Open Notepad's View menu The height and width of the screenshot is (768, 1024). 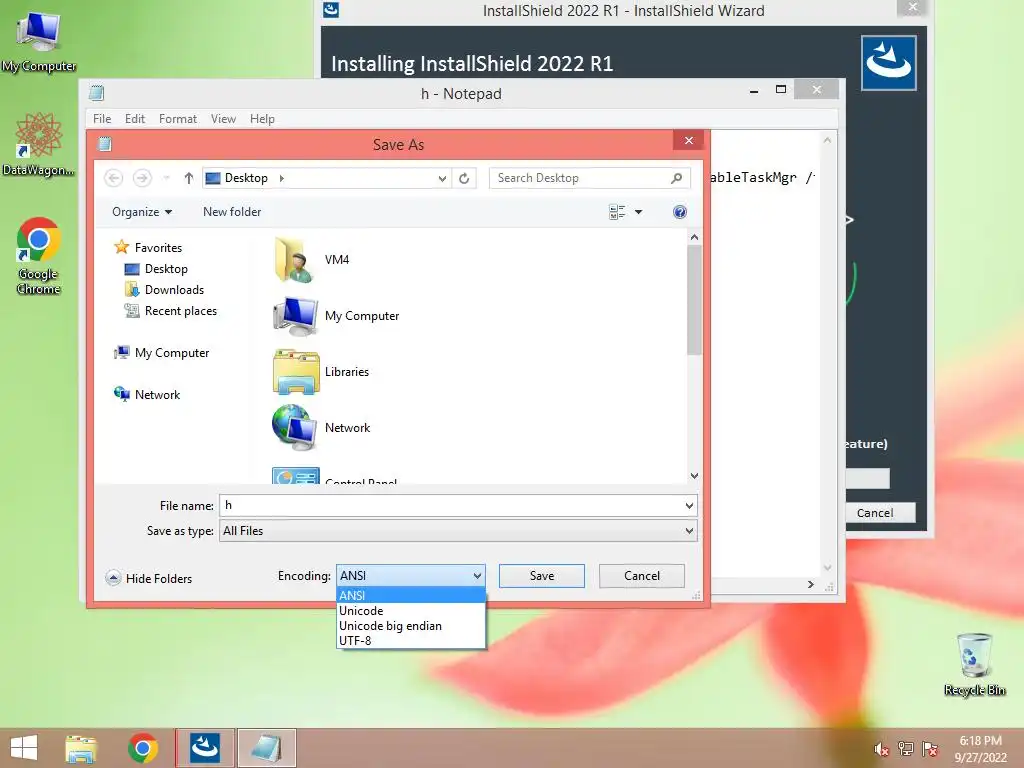click(223, 119)
